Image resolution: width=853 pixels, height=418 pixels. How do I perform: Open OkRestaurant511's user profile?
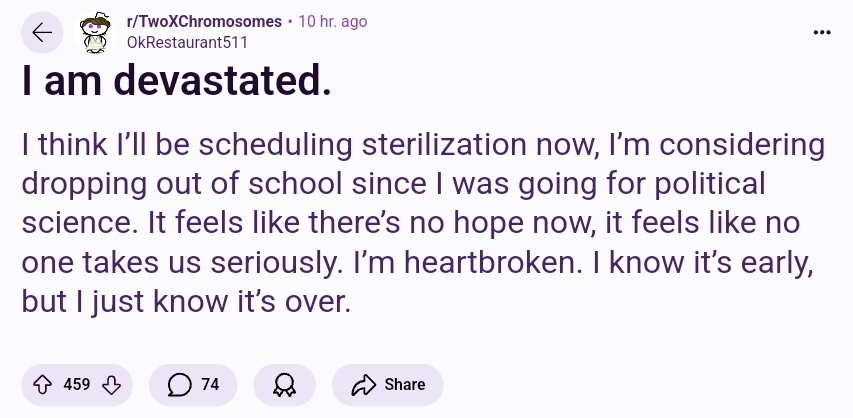click(x=187, y=42)
